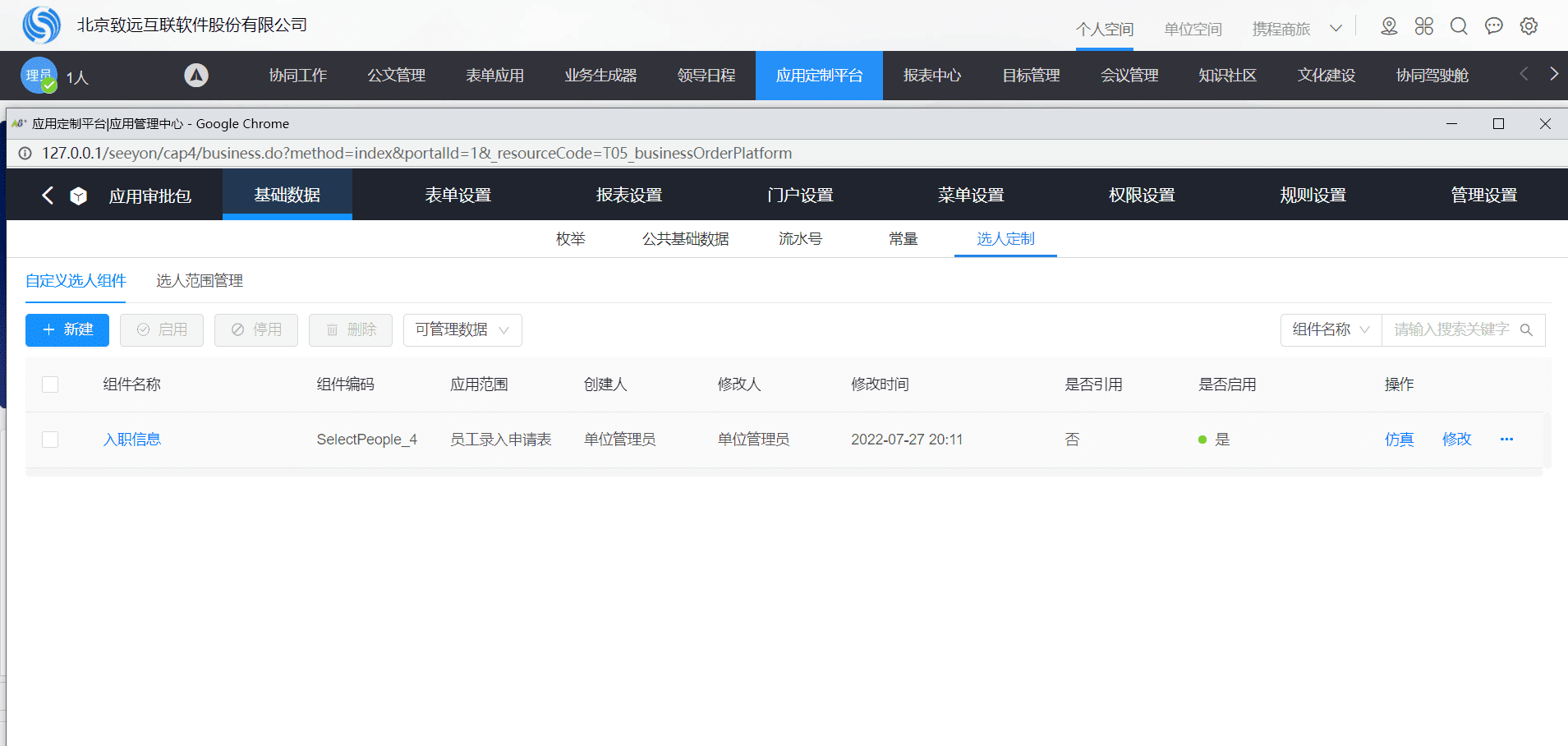The width and height of the screenshot is (1568, 746).
Task: Click the Seeyon company logo
Action: pos(41,25)
